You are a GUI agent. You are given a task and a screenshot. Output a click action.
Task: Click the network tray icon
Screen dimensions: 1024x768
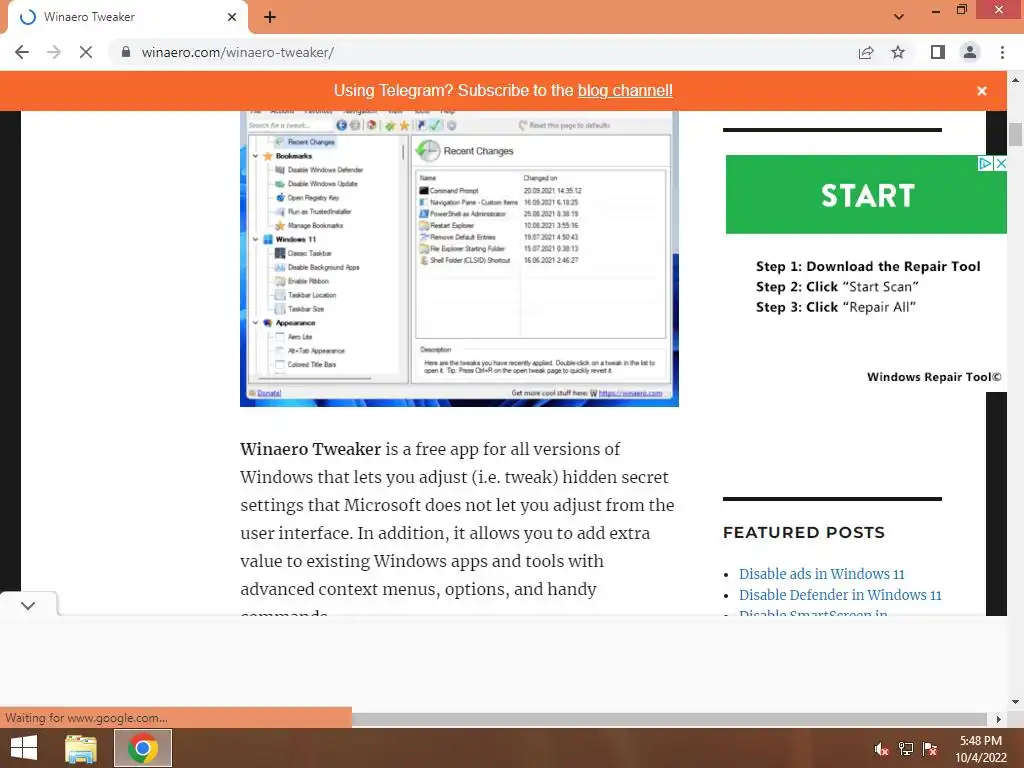coord(906,749)
